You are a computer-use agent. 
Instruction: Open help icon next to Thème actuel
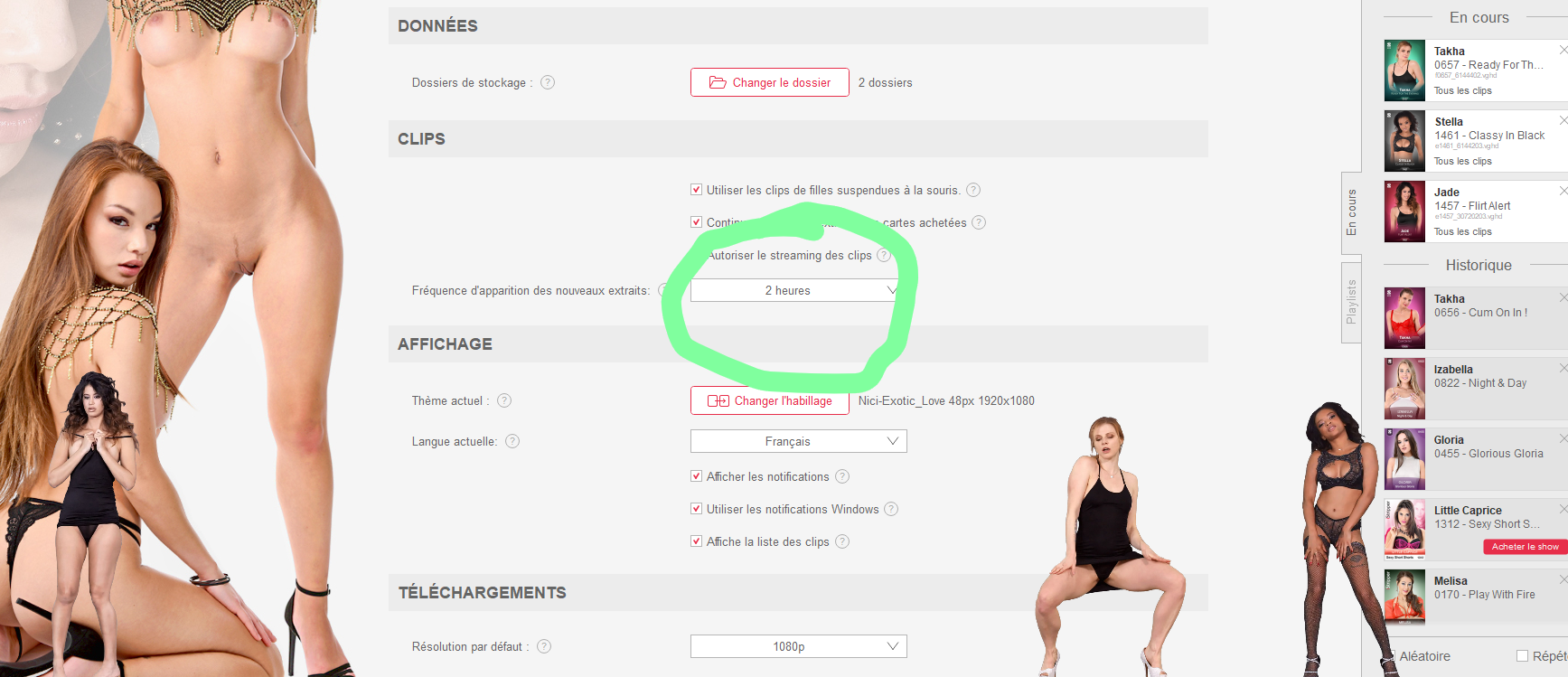504,400
